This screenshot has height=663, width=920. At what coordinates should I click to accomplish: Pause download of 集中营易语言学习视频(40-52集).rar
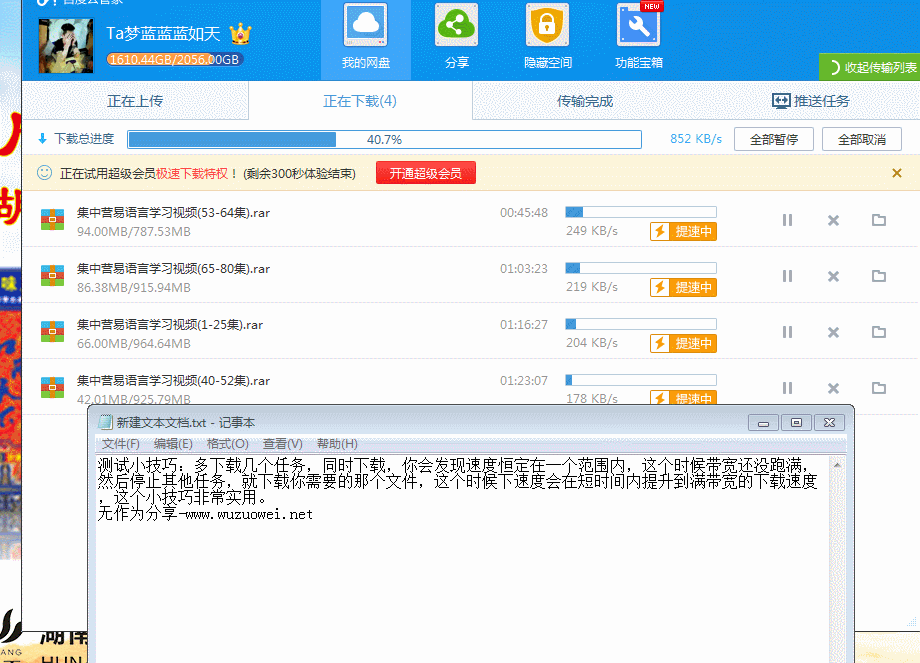(787, 388)
